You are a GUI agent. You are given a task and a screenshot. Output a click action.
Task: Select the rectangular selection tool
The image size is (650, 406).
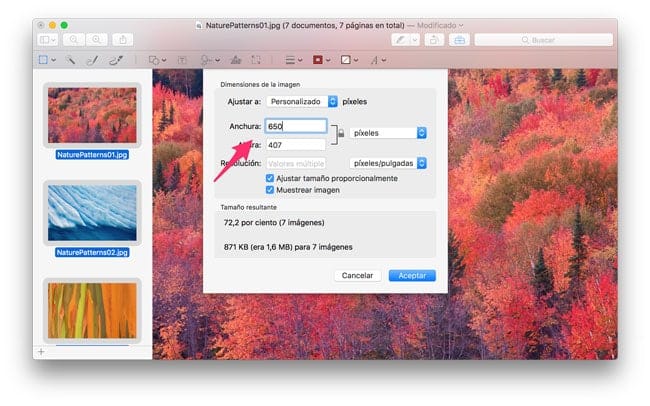coord(43,60)
